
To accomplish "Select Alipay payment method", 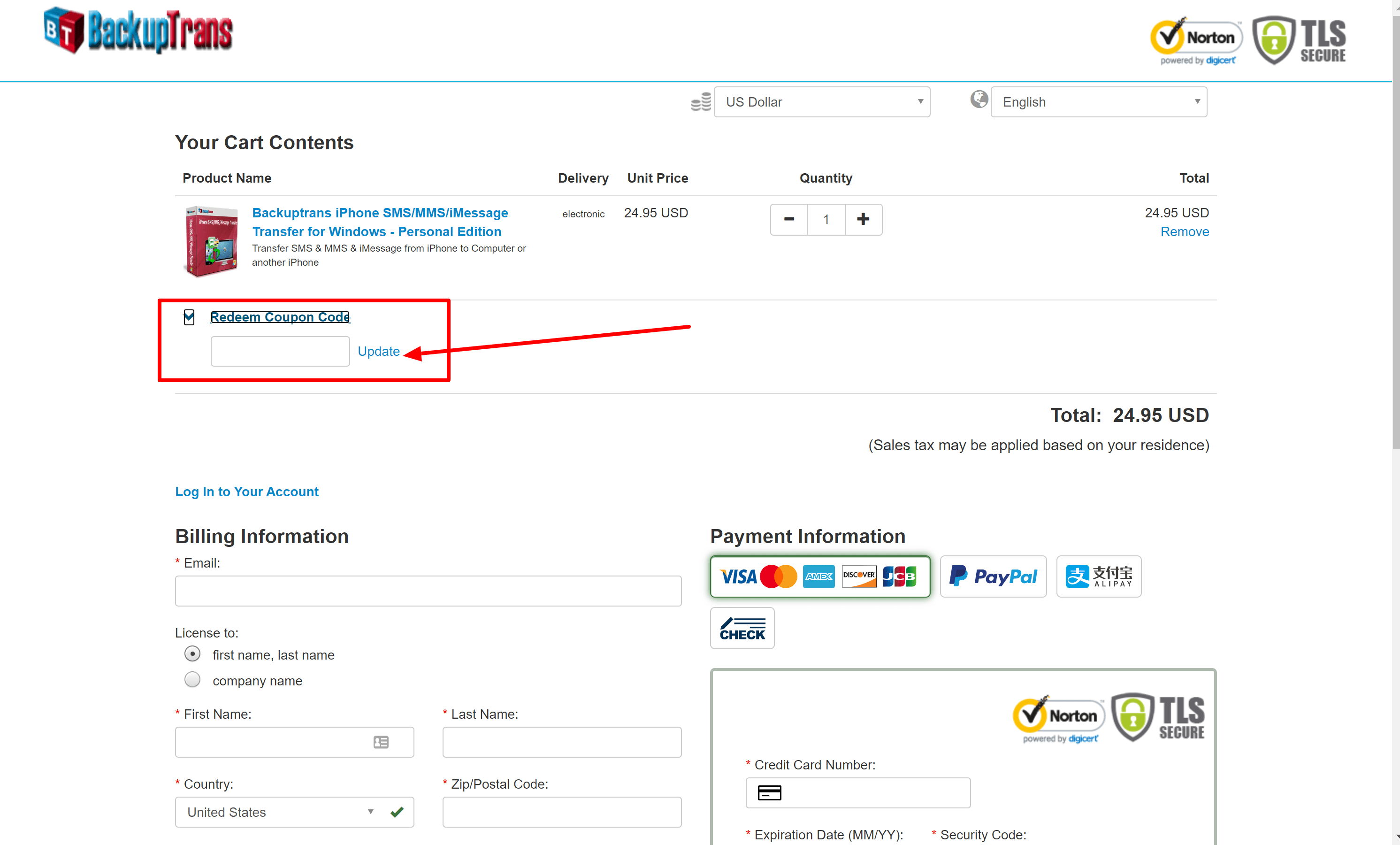I will [1098, 577].
